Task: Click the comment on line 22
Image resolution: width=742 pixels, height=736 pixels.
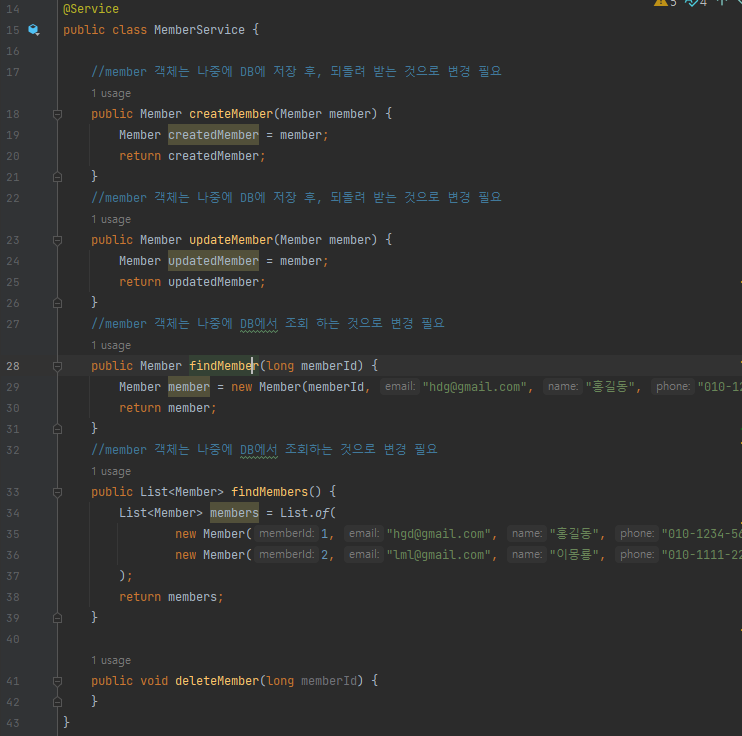Action: pos(296,197)
